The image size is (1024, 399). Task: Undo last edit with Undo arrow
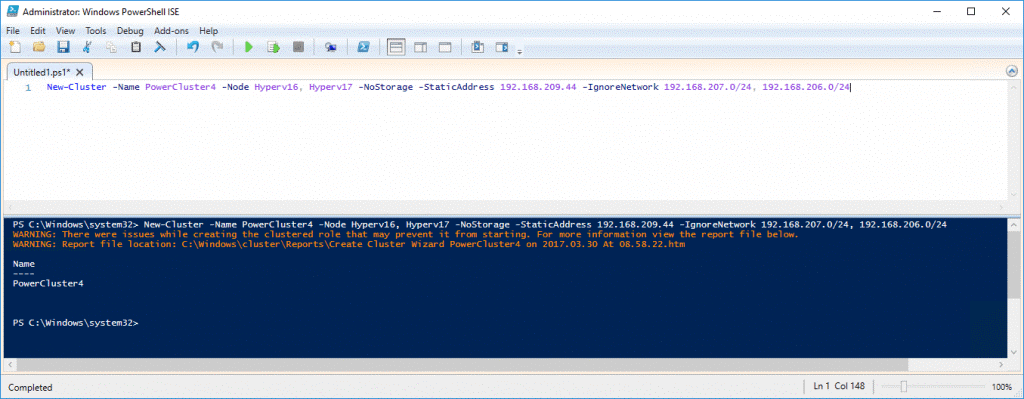point(193,47)
